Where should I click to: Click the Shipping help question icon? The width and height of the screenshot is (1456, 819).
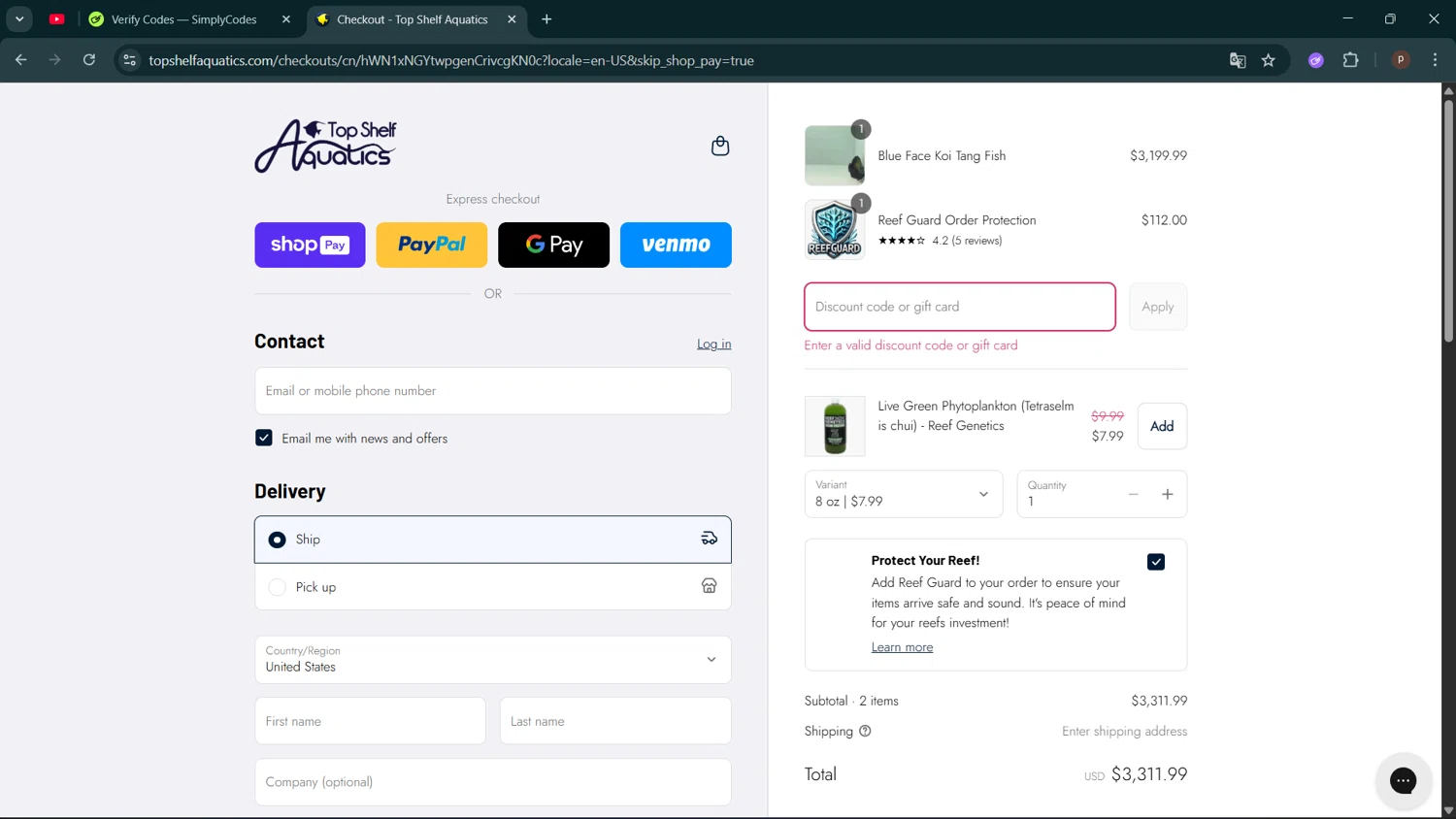(865, 732)
